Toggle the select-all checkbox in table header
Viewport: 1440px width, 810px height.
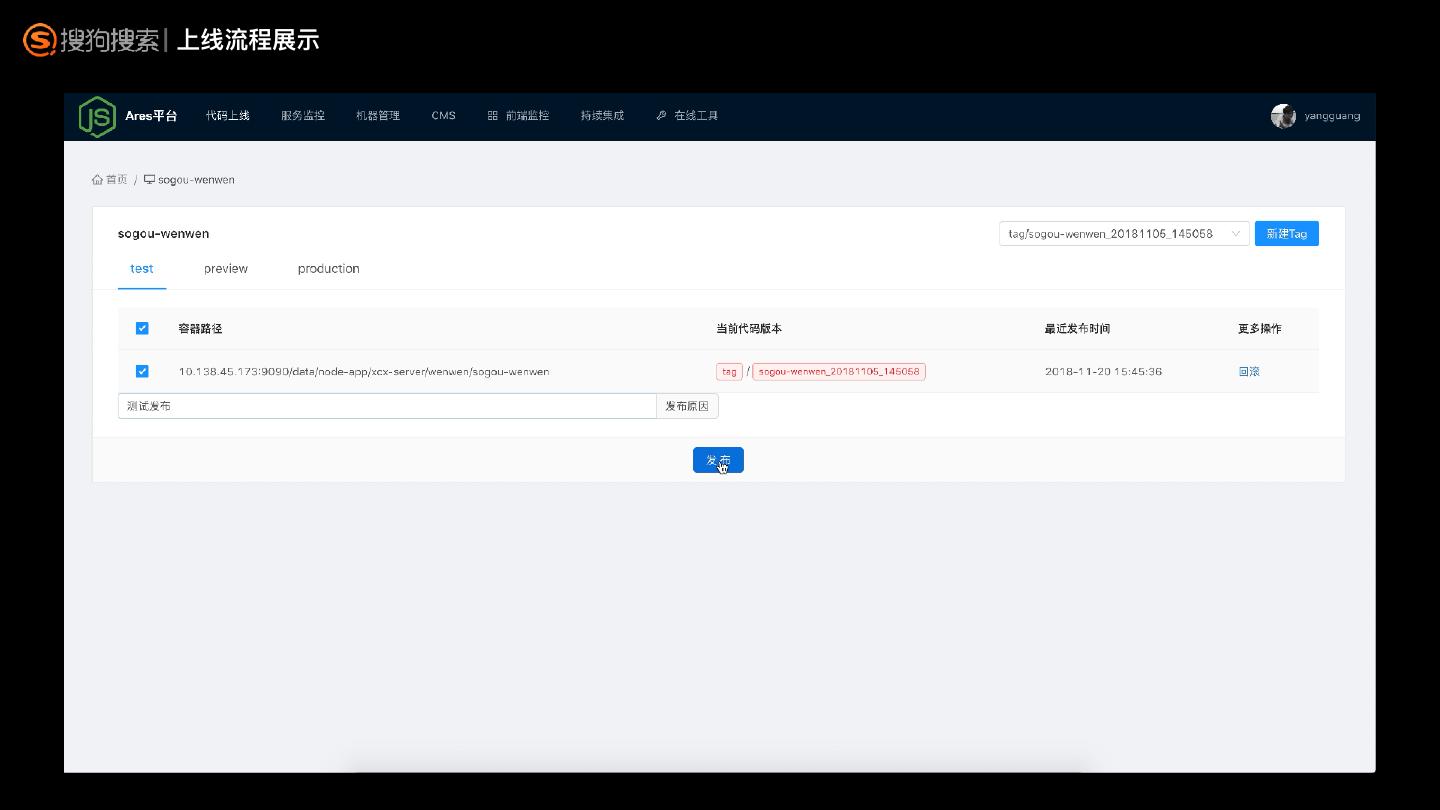click(142, 328)
